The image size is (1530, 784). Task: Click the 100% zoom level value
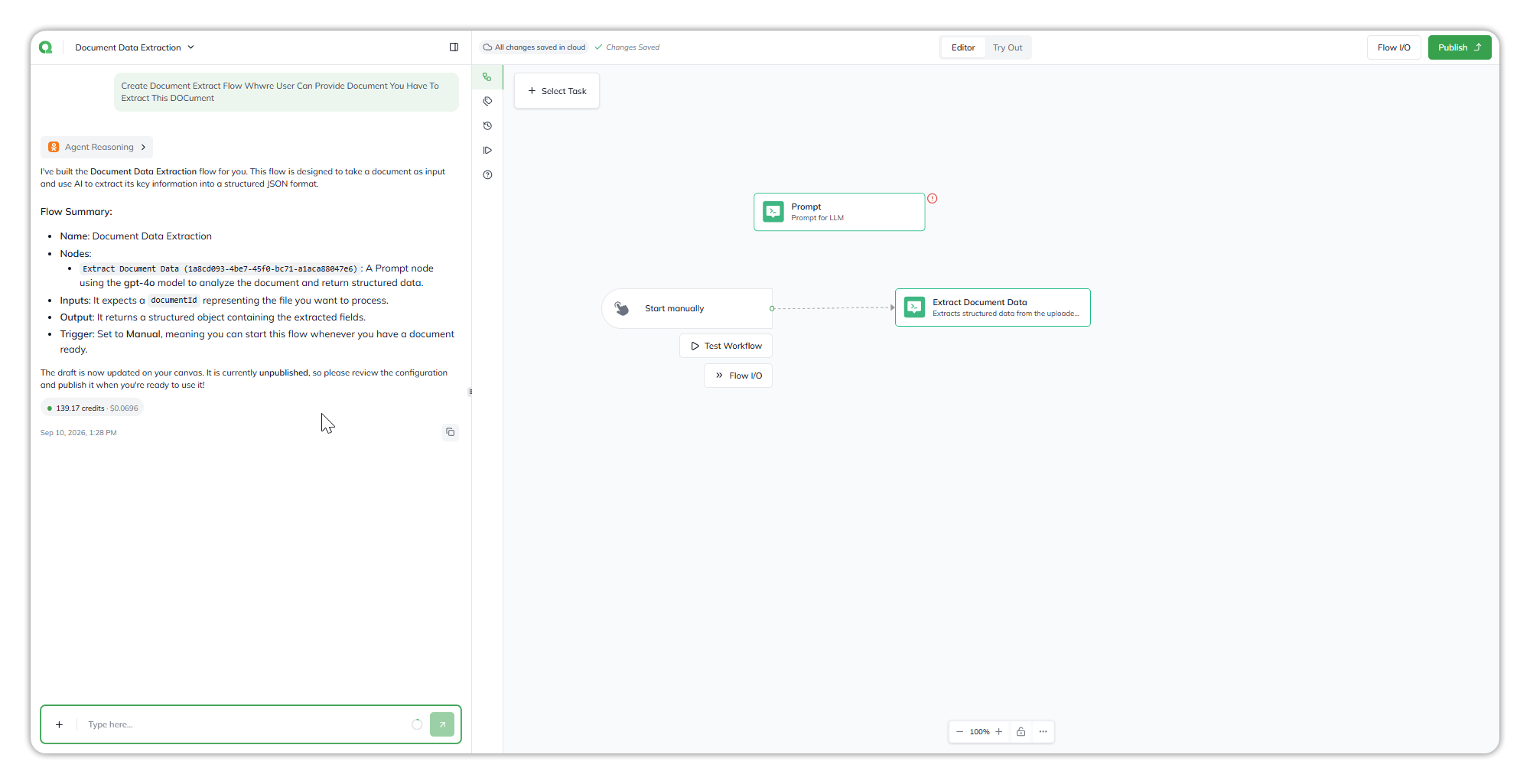[979, 732]
